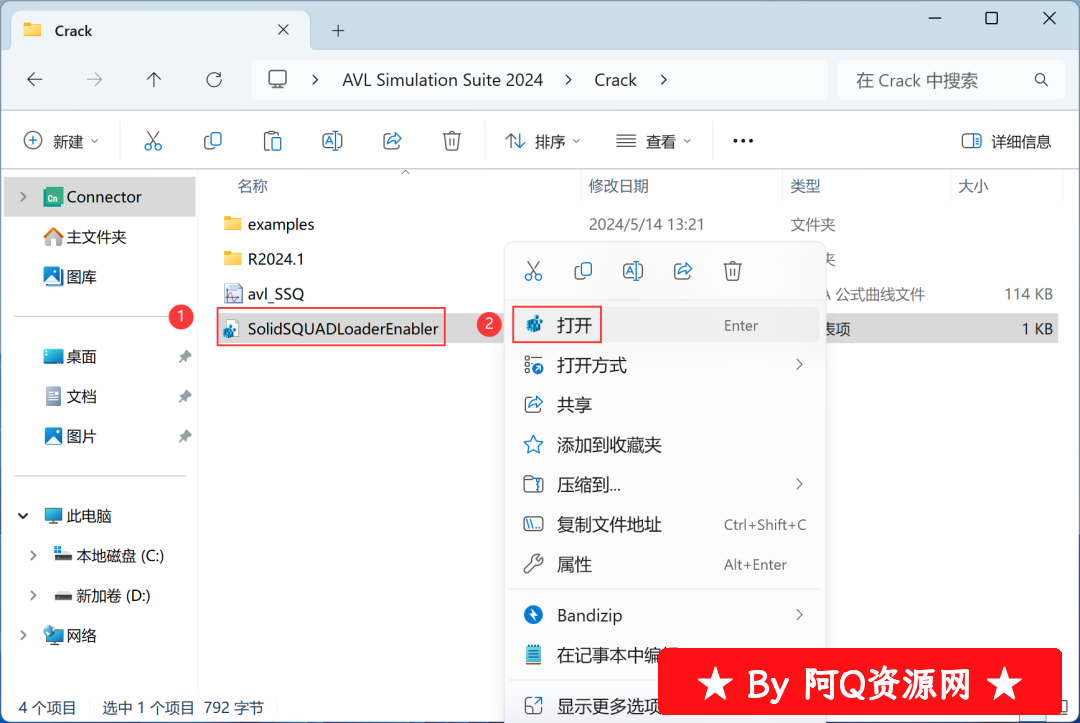1080x723 pixels.
Task: Open the 查看 view dropdown
Action: click(653, 141)
